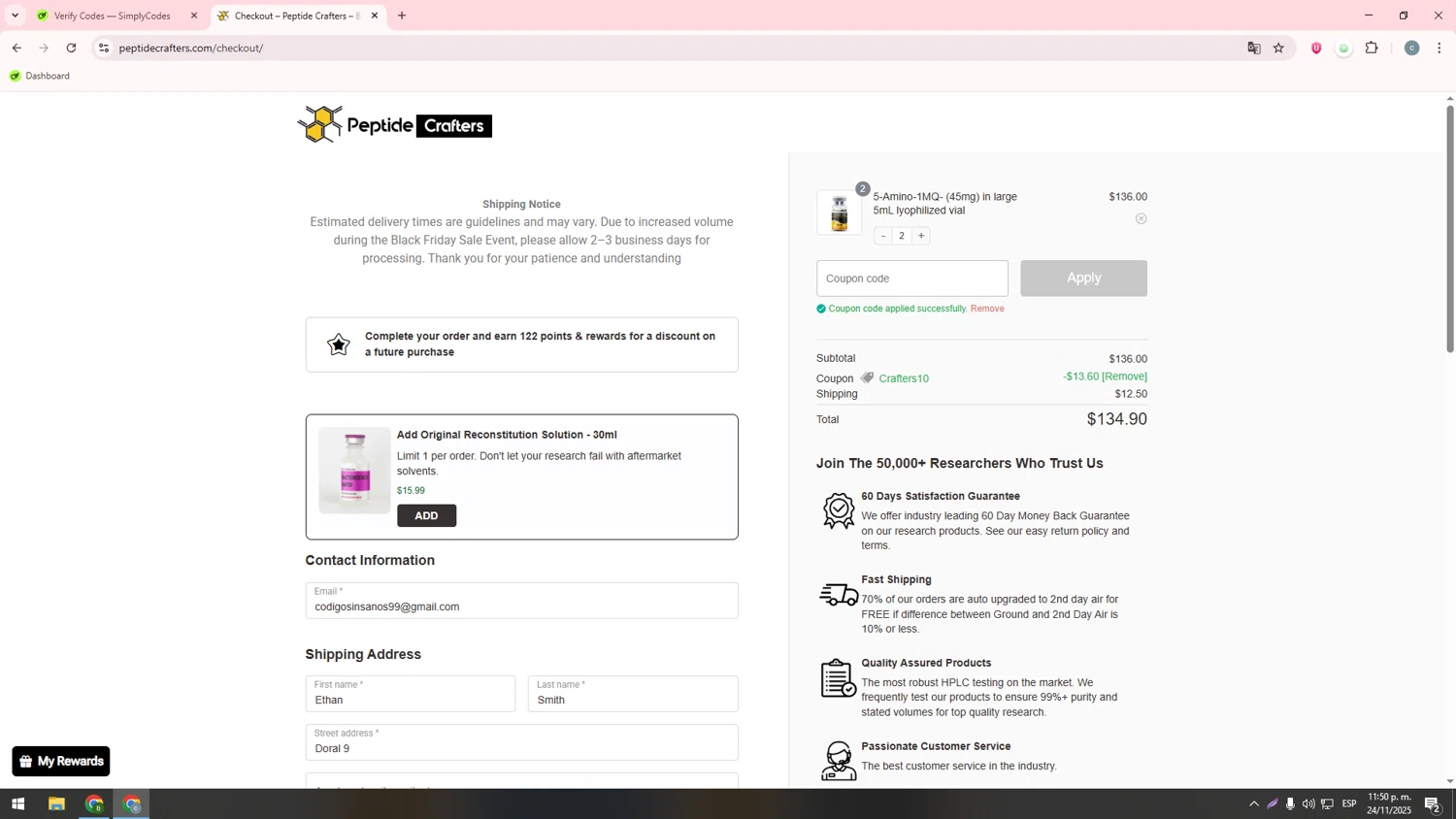
Task: Open the red shield extension
Action: point(1316,48)
